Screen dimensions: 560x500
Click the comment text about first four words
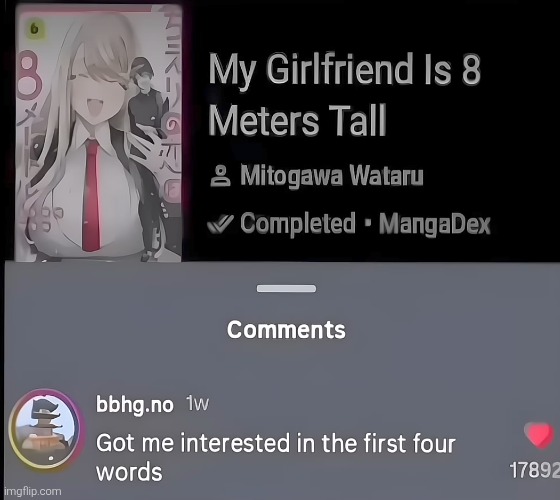tap(275, 457)
